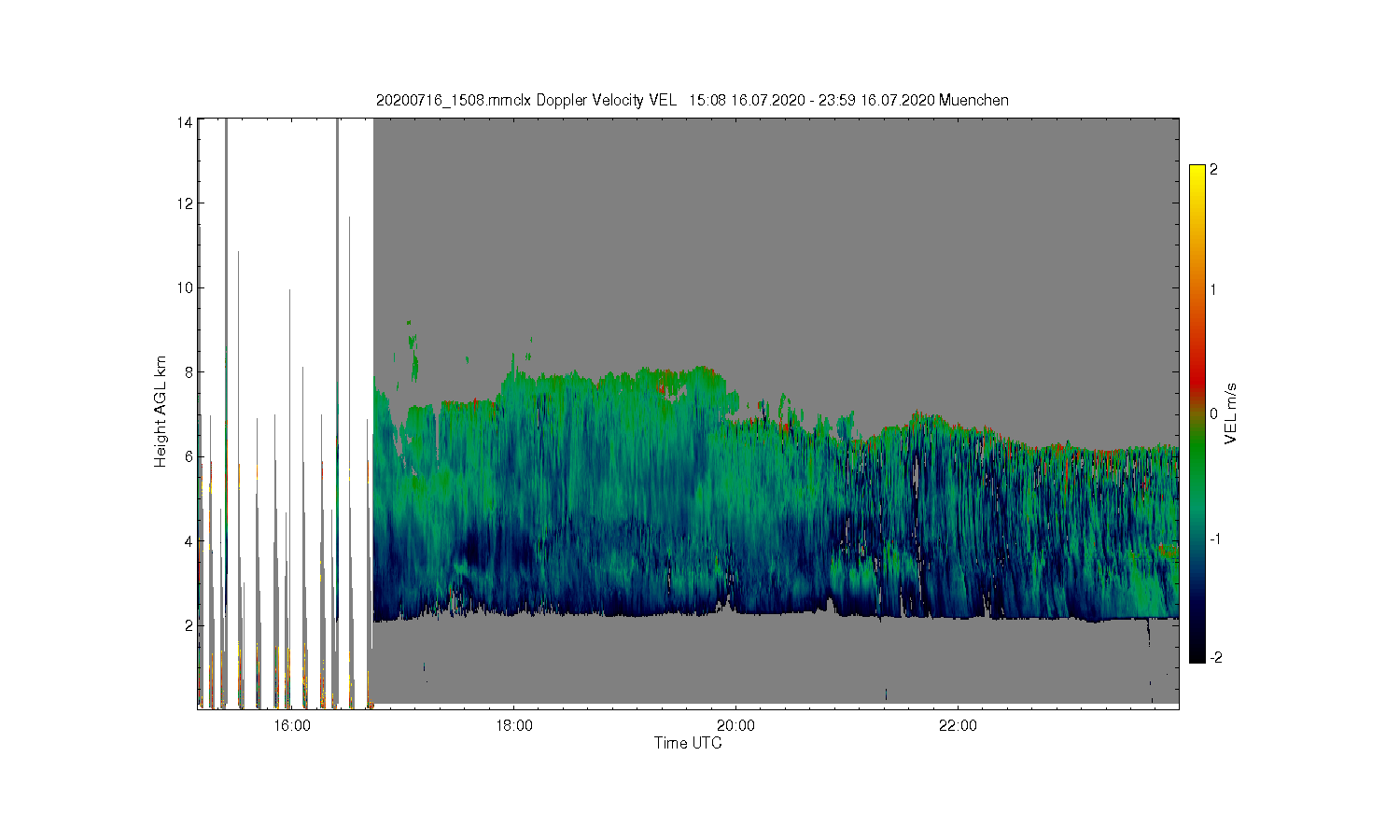Click the plot title text
This screenshot has height=840, width=1400.
click(692, 100)
